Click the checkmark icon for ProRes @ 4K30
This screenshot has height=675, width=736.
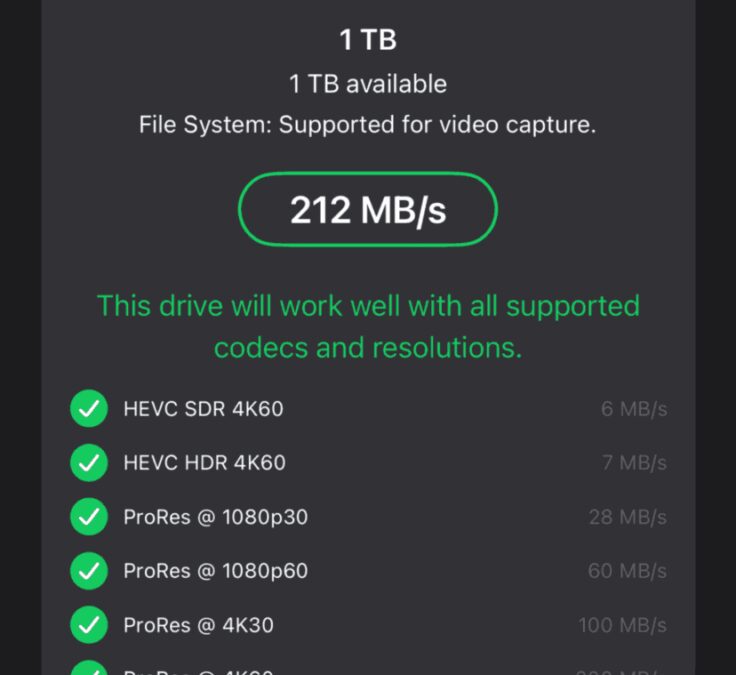pyautogui.click(x=89, y=625)
